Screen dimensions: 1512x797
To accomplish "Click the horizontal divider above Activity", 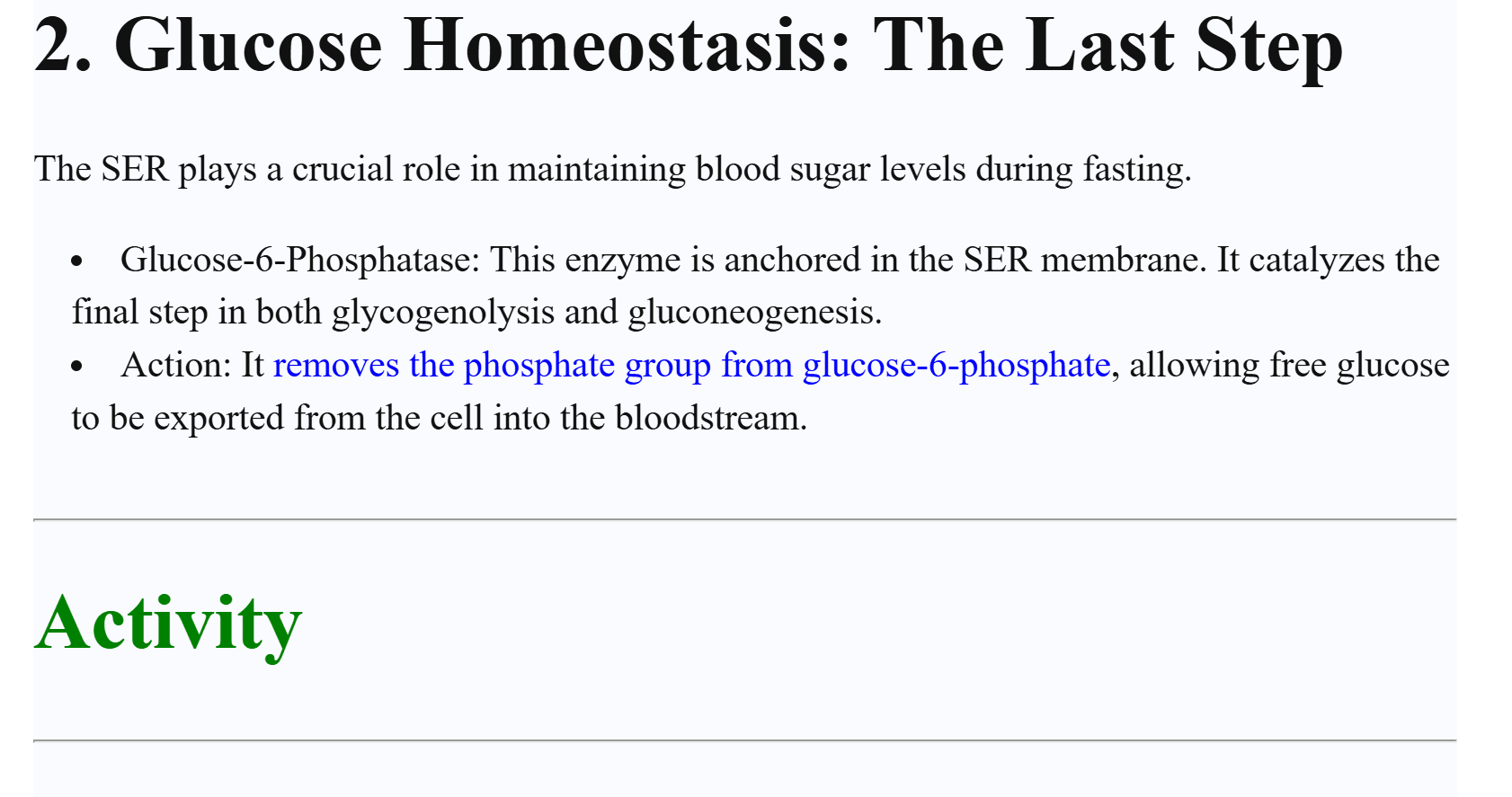I will 744,519.
